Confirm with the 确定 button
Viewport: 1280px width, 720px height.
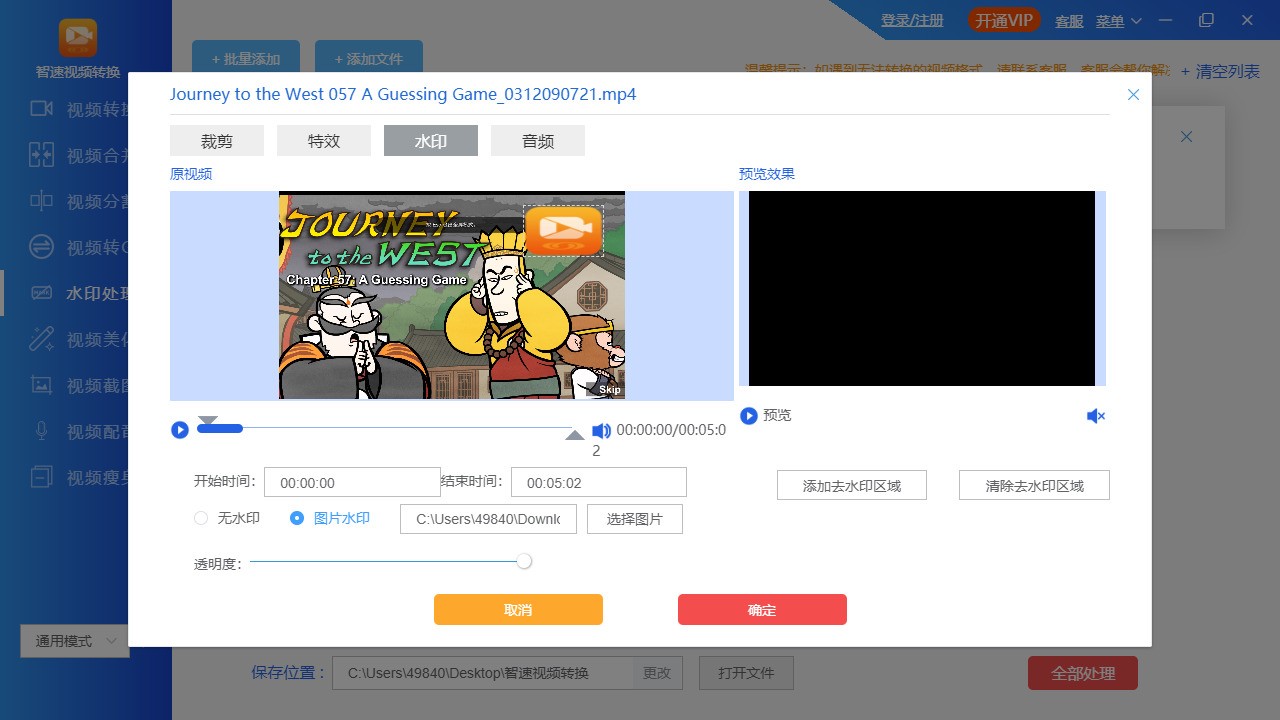[x=762, y=610]
